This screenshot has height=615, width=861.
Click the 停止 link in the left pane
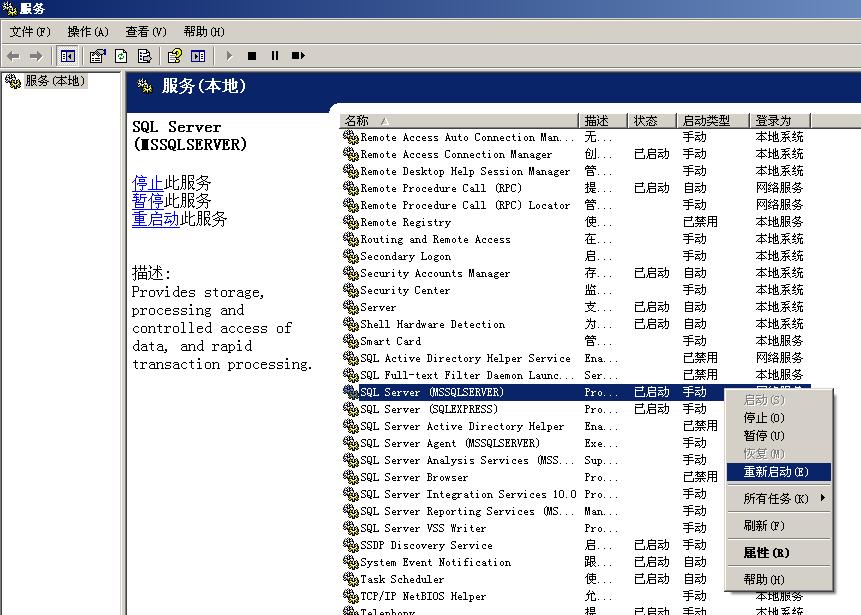tap(148, 183)
